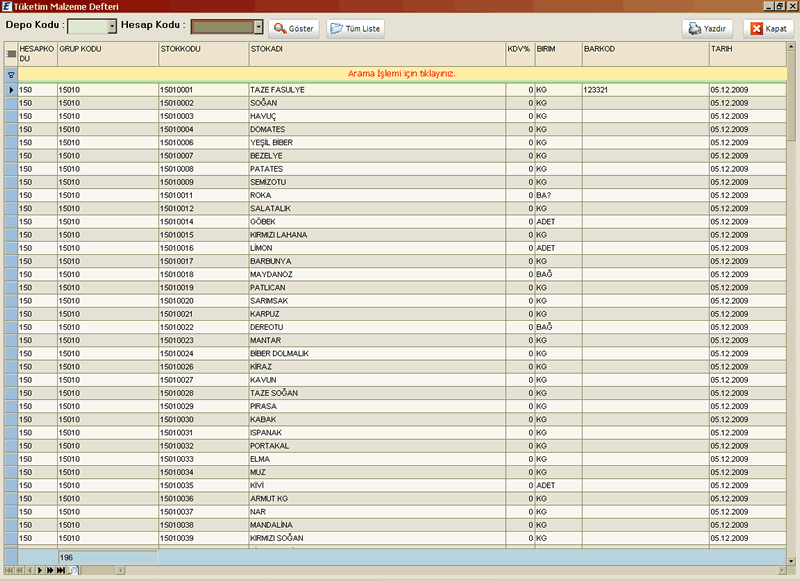The image size is (800, 581).
Task: Sort by STOKADI column header
Action: coord(377,54)
